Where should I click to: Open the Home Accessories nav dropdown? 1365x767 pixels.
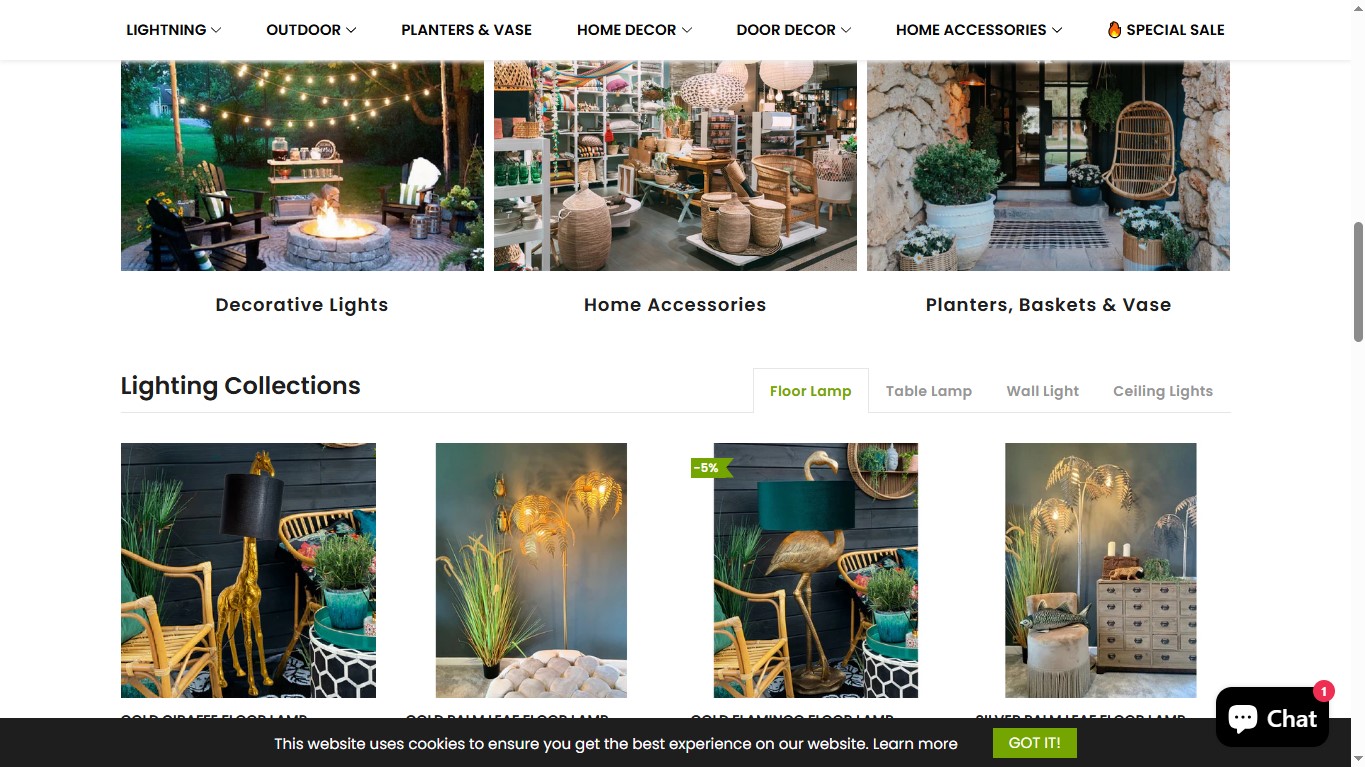point(979,30)
